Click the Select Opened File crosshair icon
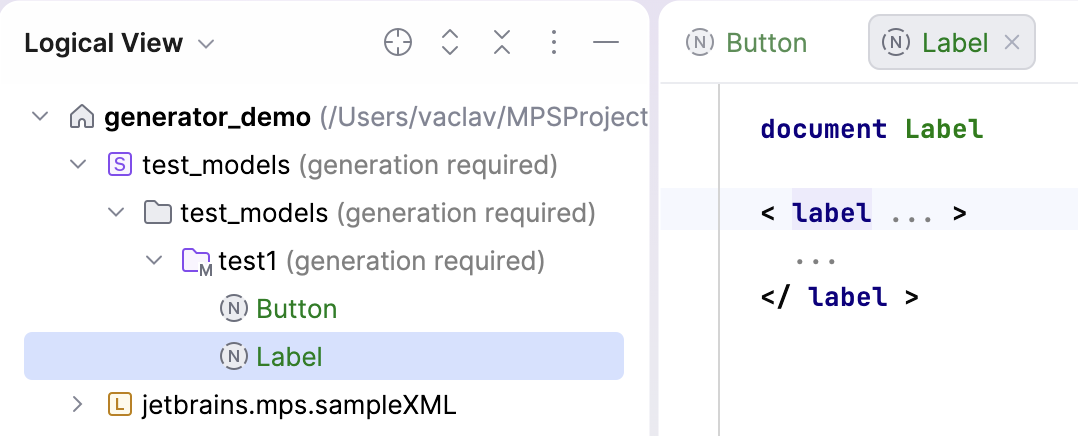Viewport: 1078px width, 436px height. click(398, 42)
